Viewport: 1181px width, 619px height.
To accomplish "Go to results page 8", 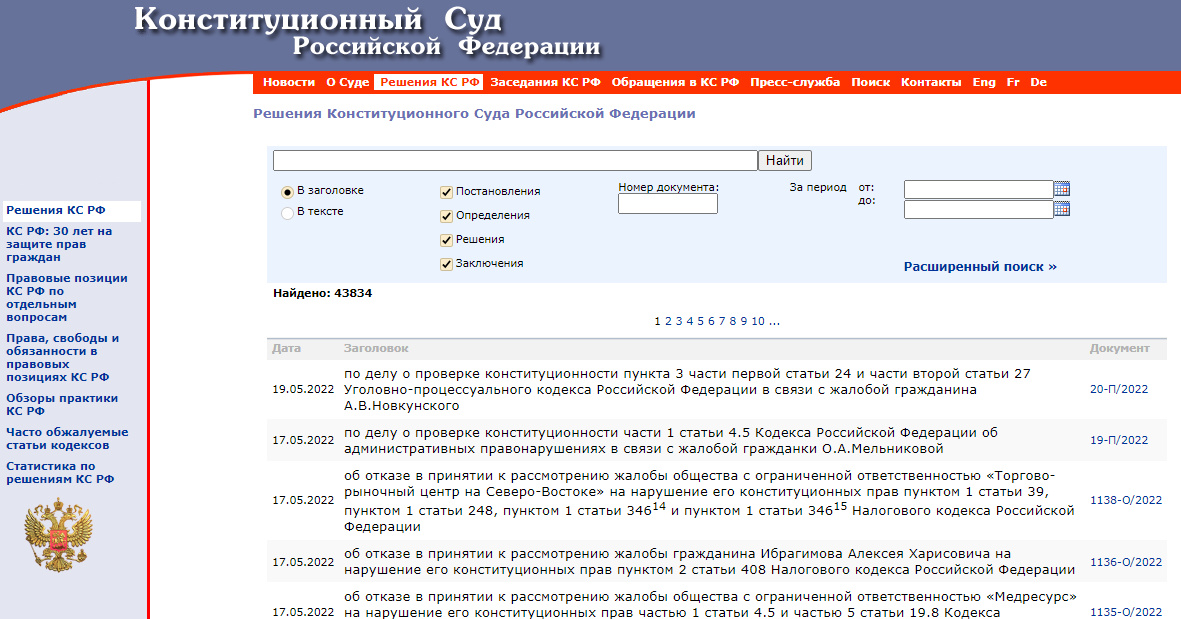I will click(733, 322).
